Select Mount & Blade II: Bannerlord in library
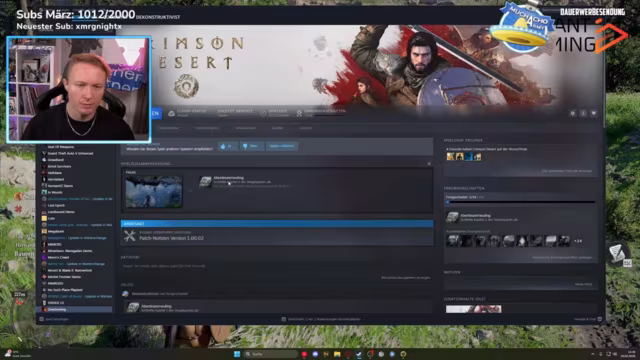This screenshot has height=360, width=640. click(70, 270)
